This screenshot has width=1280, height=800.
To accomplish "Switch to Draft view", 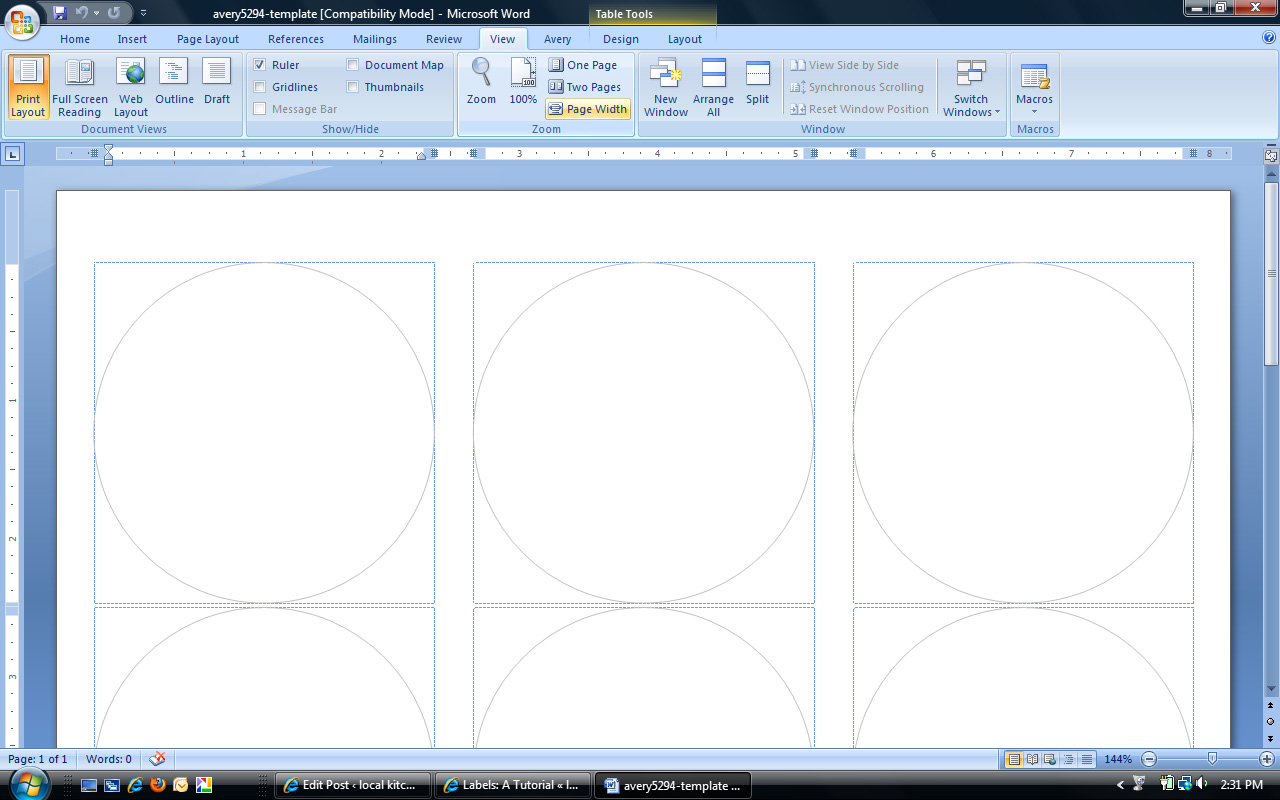I will (217, 86).
